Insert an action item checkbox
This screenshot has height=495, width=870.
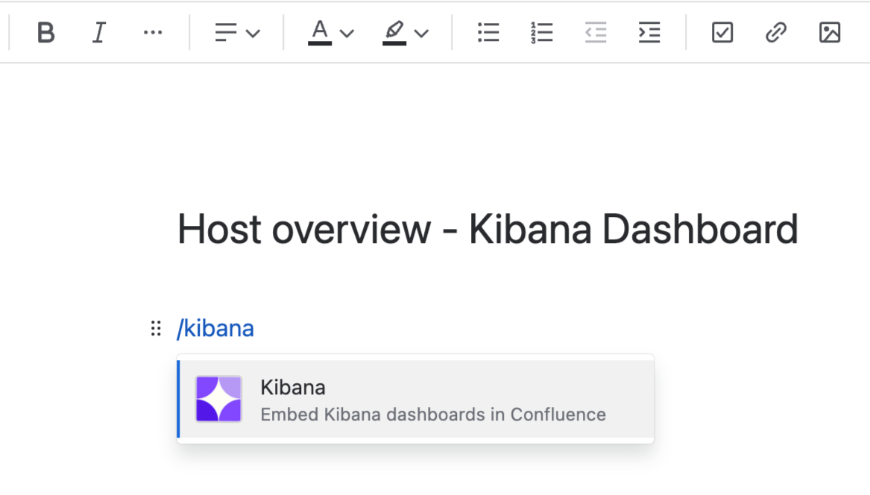coord(722,33)
